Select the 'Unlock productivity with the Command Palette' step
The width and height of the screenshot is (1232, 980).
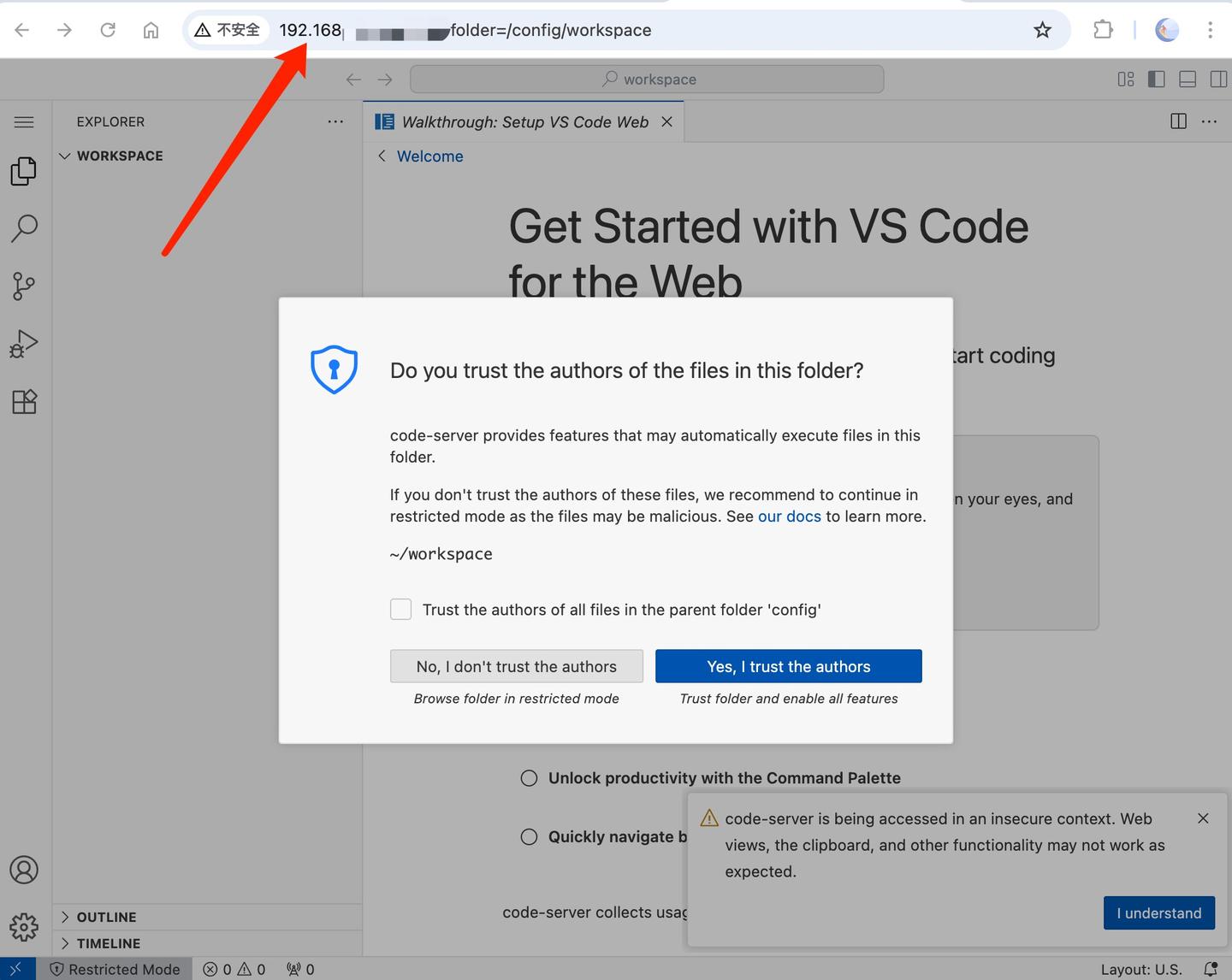[724, 778]
